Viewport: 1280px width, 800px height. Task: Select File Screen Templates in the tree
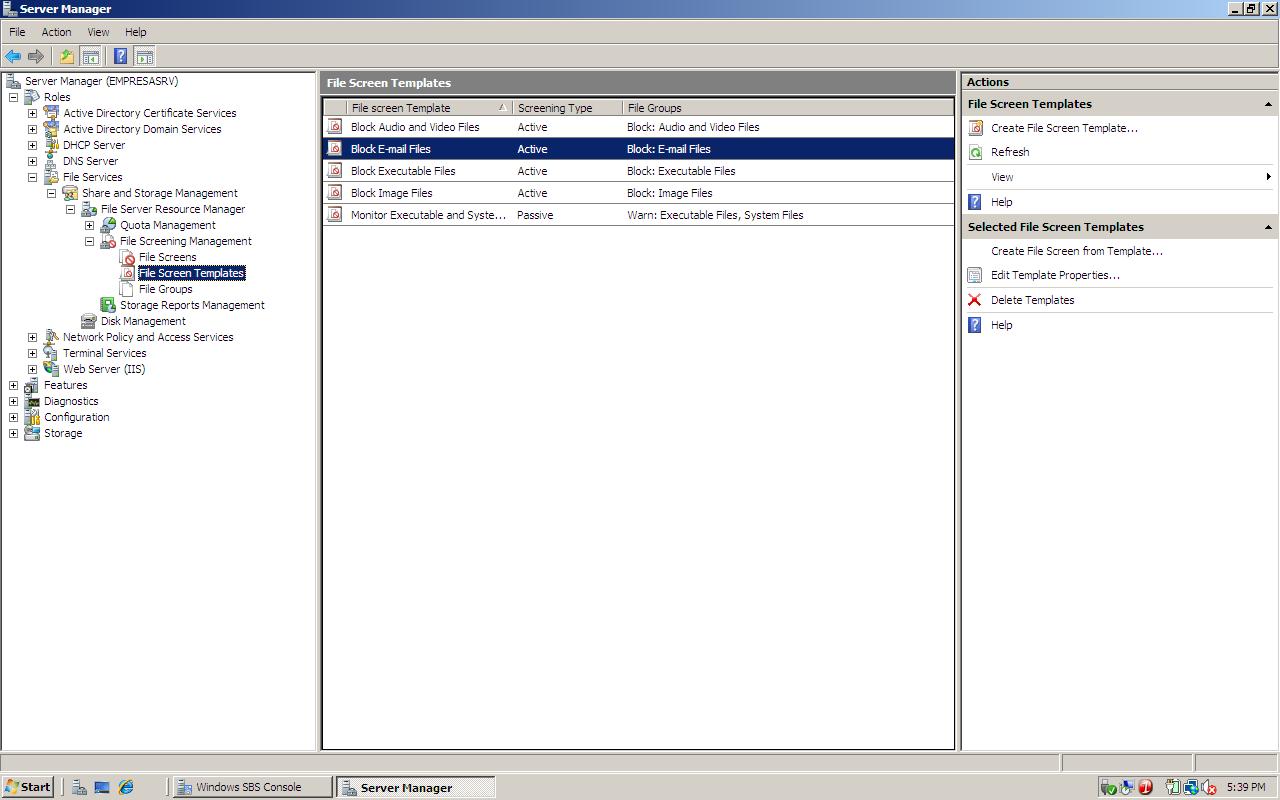tap(191, 273)
